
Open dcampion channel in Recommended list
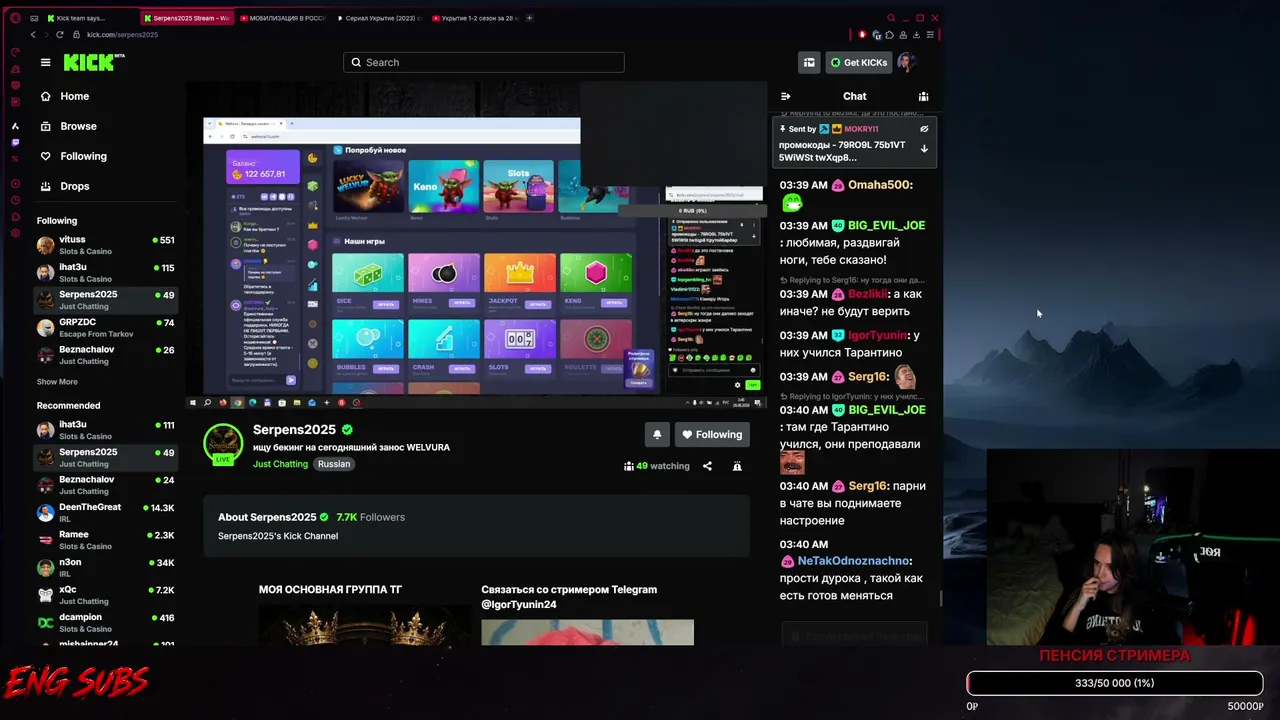(x=105, y=622)
